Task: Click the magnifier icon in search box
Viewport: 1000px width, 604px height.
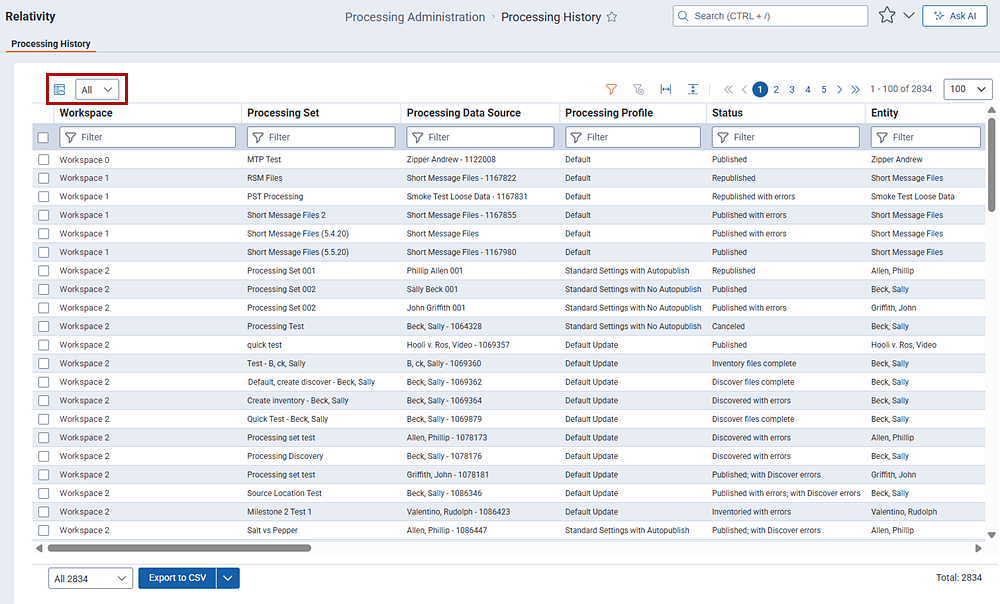Action: tap(683, 16)
